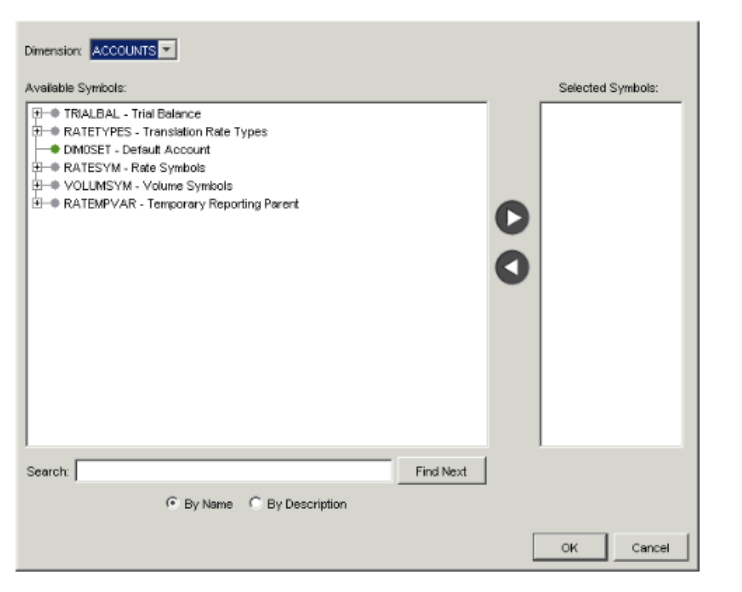Click the gray dot icon beside RATETYPES

54,132
